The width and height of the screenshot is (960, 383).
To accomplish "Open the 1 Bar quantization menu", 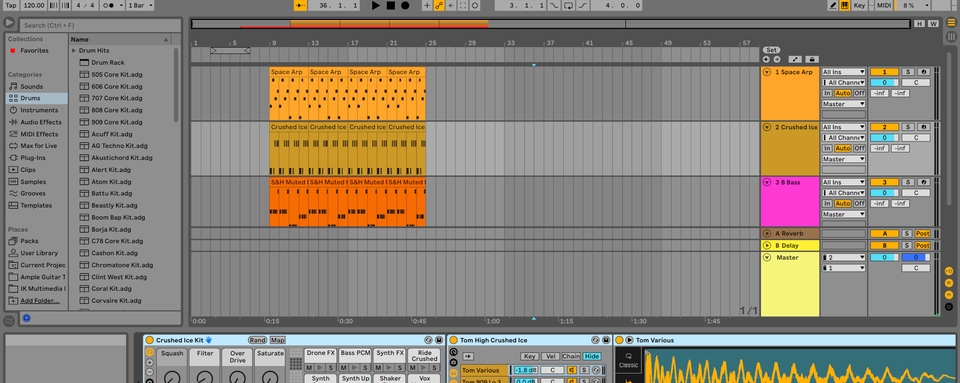I will [x=140, y=6].
